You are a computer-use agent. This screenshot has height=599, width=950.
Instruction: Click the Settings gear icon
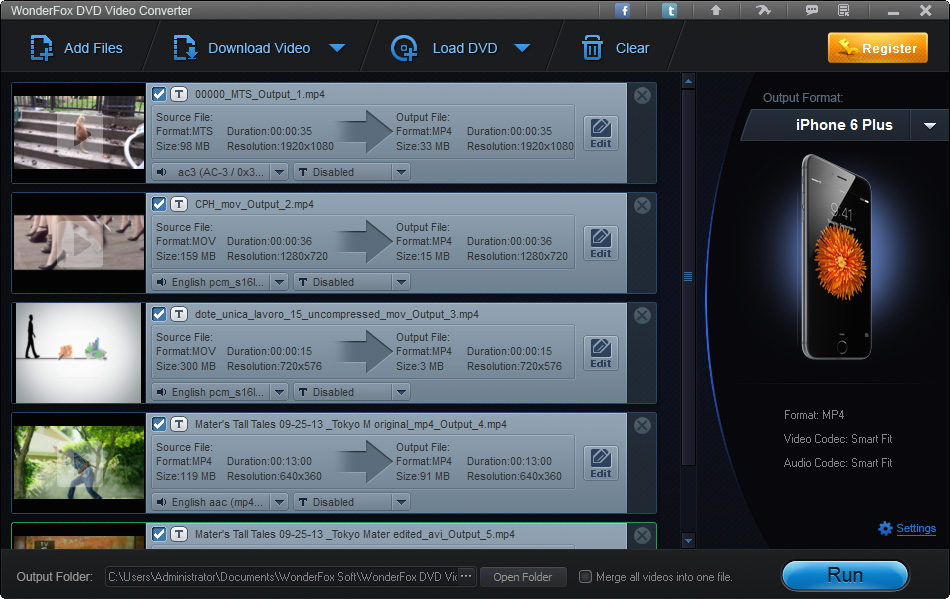885,528
